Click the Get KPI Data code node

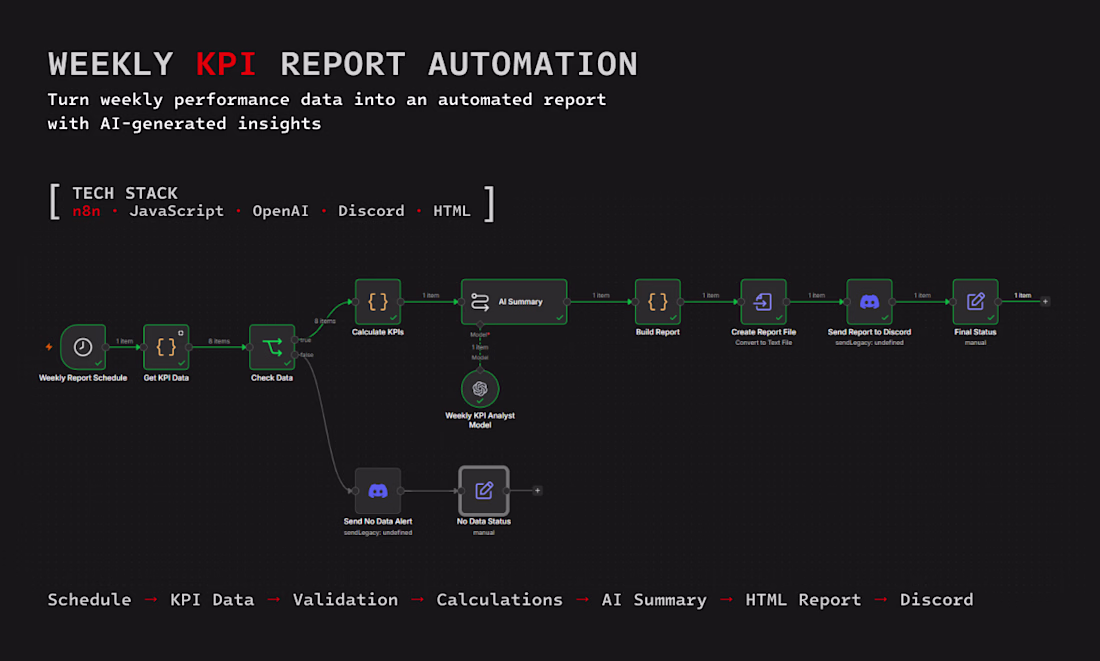pyautogui.click(x=166, y=347)
